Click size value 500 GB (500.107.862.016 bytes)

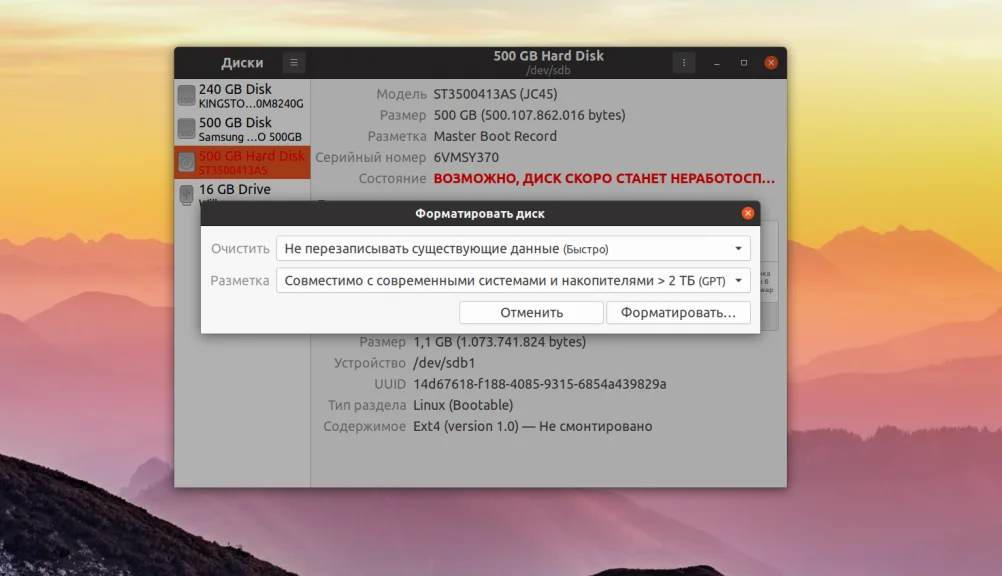click(x=529, y=115)
